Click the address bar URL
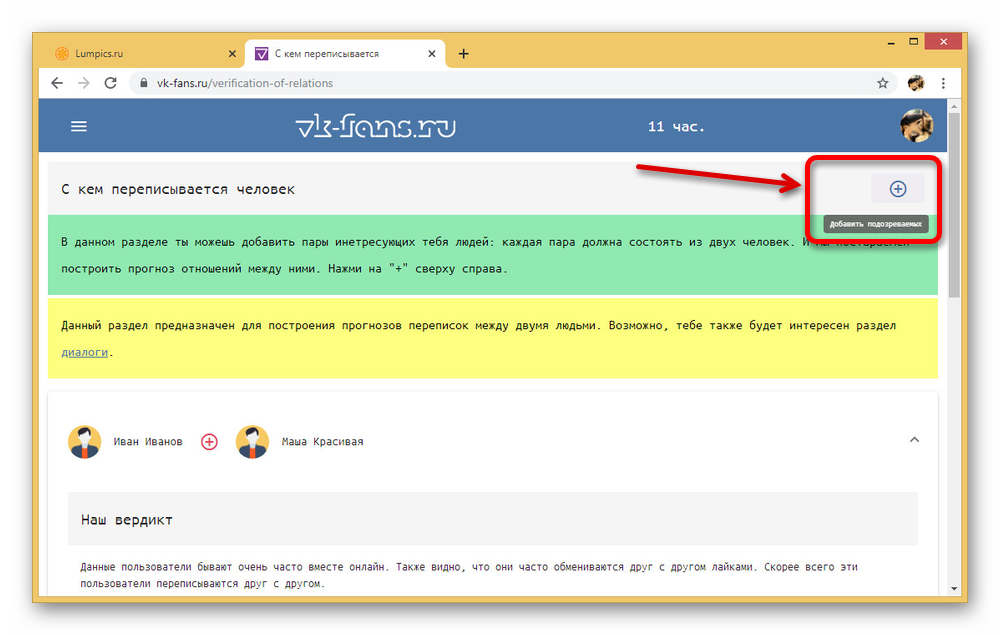Viewport: 1000px width, 635px height. pos(245,83)
